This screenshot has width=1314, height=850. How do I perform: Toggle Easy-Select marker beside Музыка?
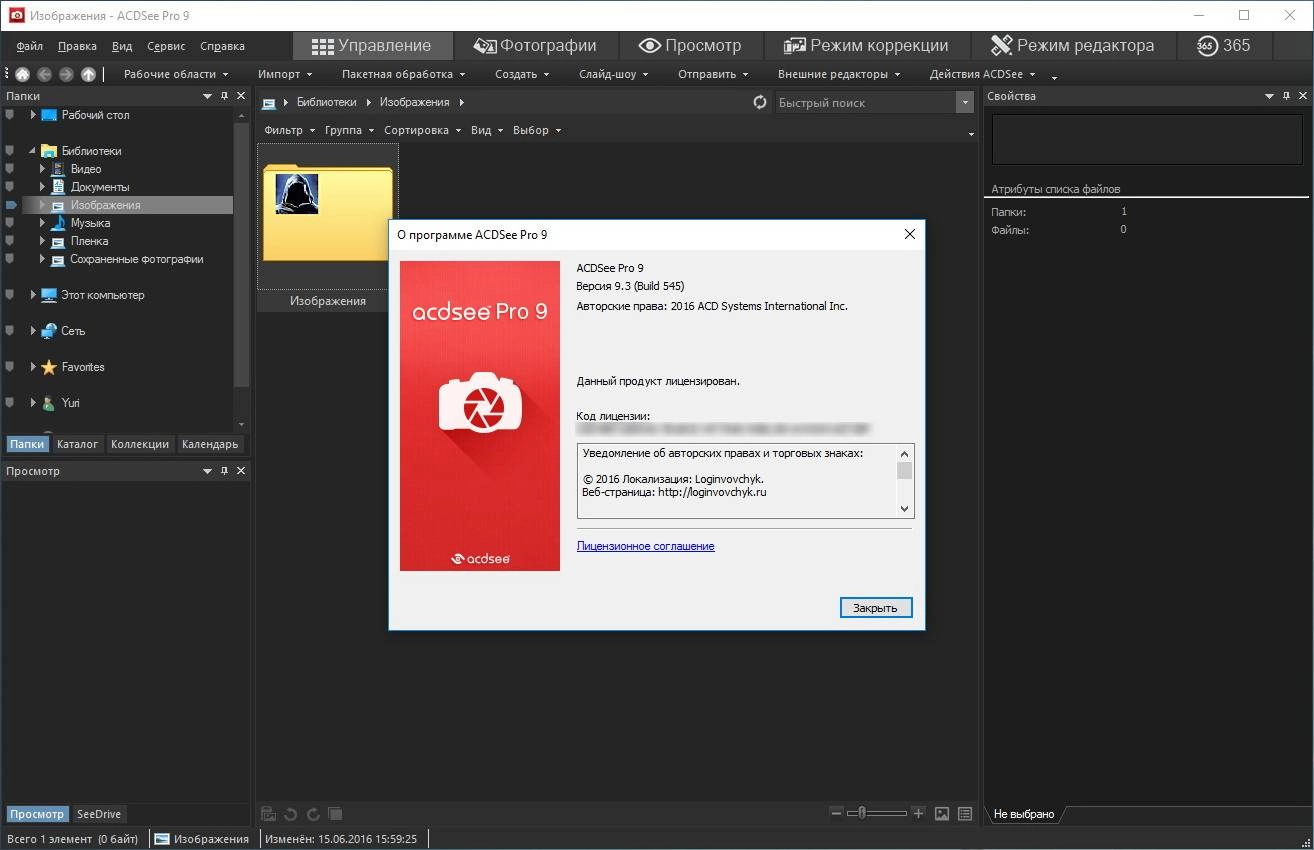(x=10, y=223)
